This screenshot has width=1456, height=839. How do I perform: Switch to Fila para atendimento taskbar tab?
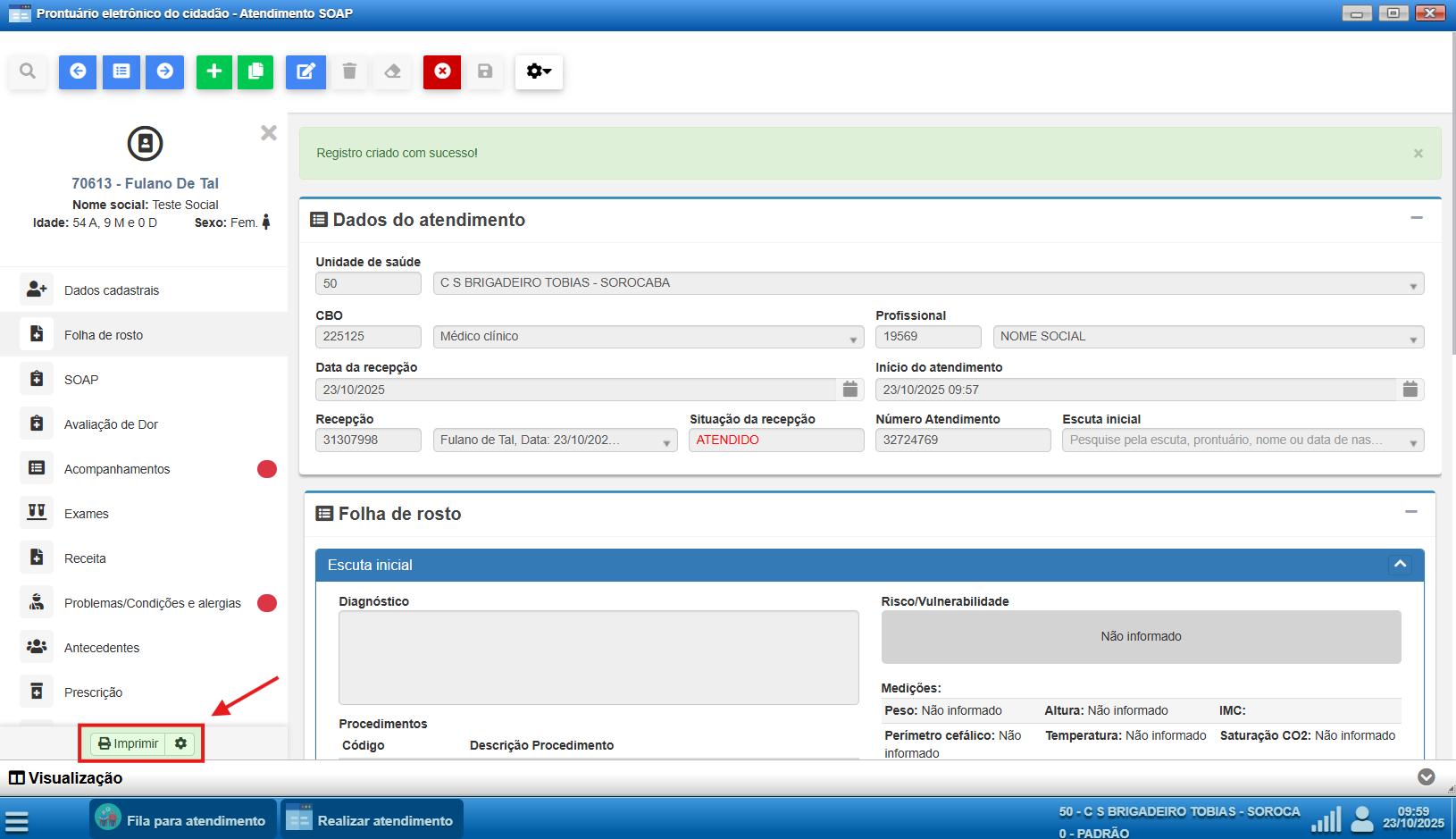tap(183, 820)
